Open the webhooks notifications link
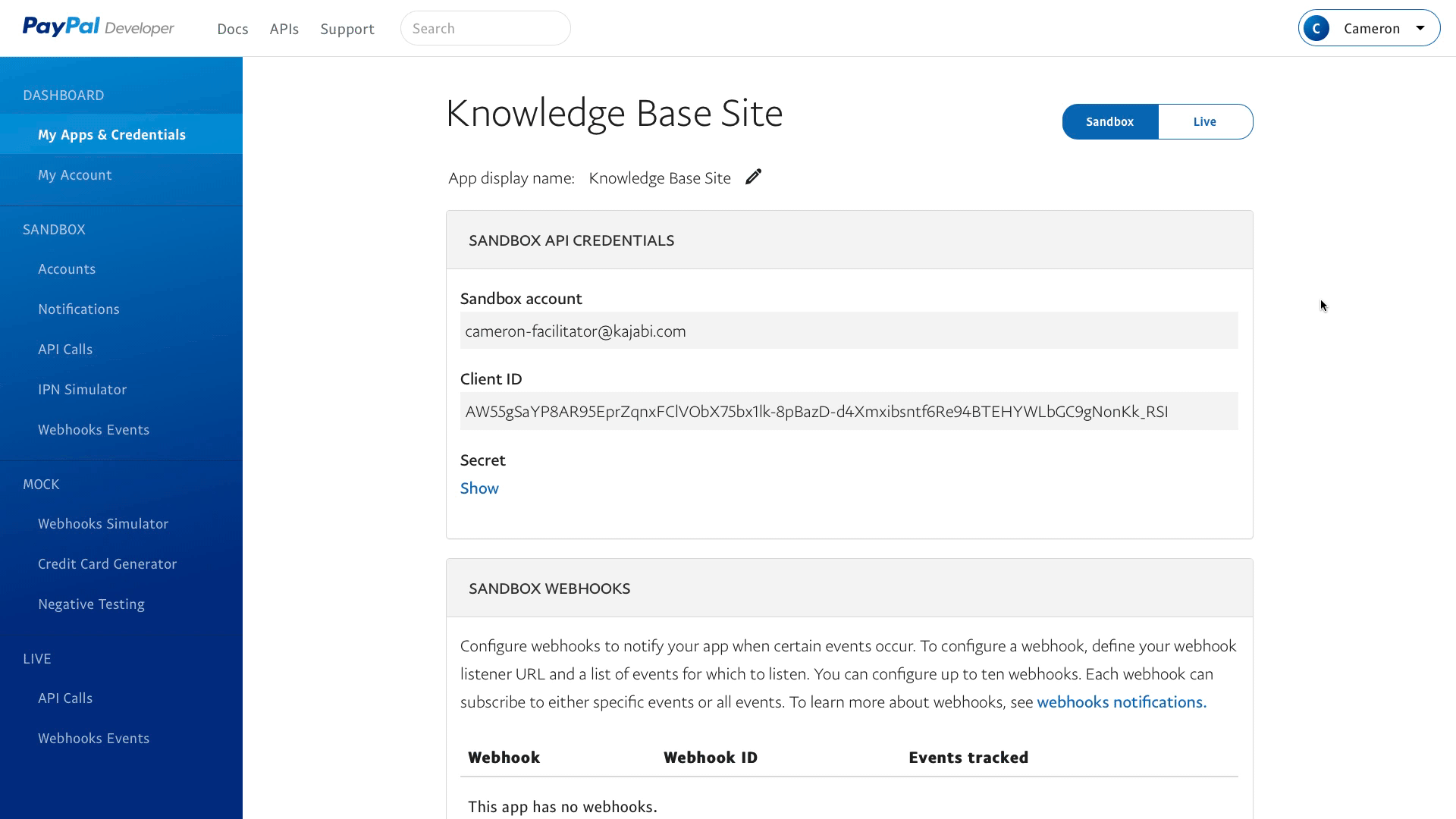Image resolution: width=1456 pixels, height=819 pixels. 1121,702
